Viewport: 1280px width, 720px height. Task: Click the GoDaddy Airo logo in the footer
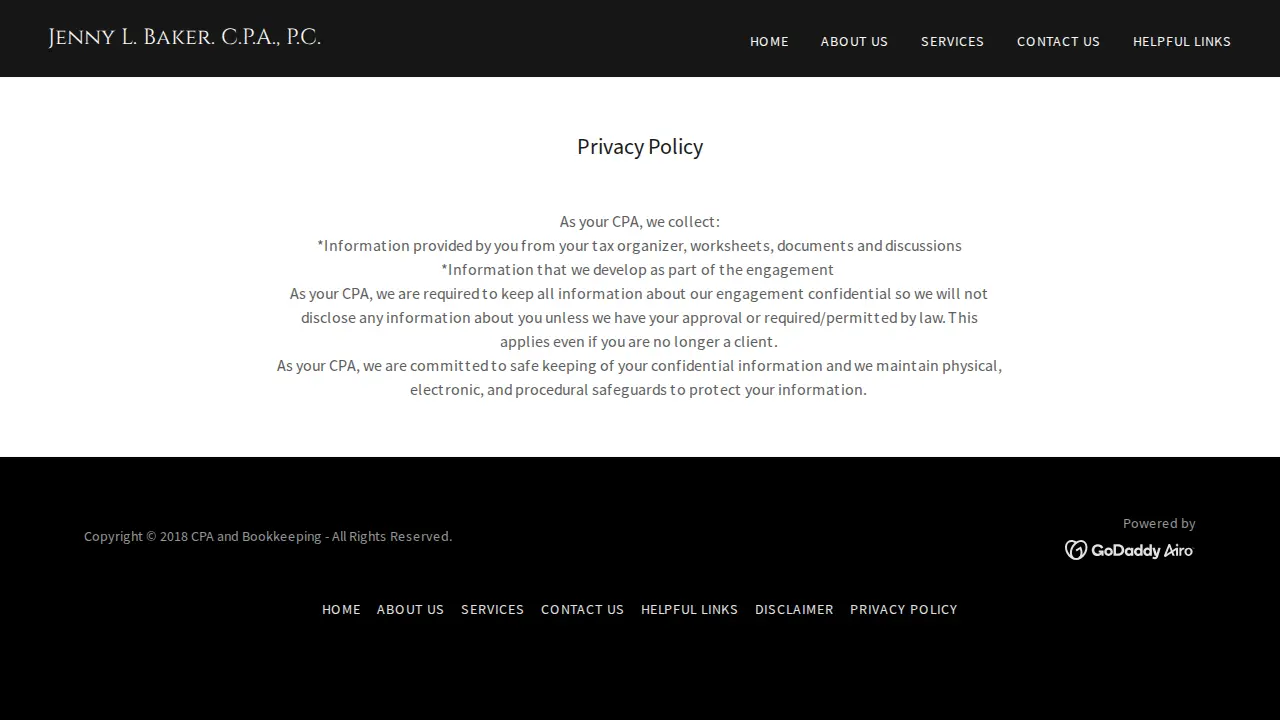[1129, 550]
